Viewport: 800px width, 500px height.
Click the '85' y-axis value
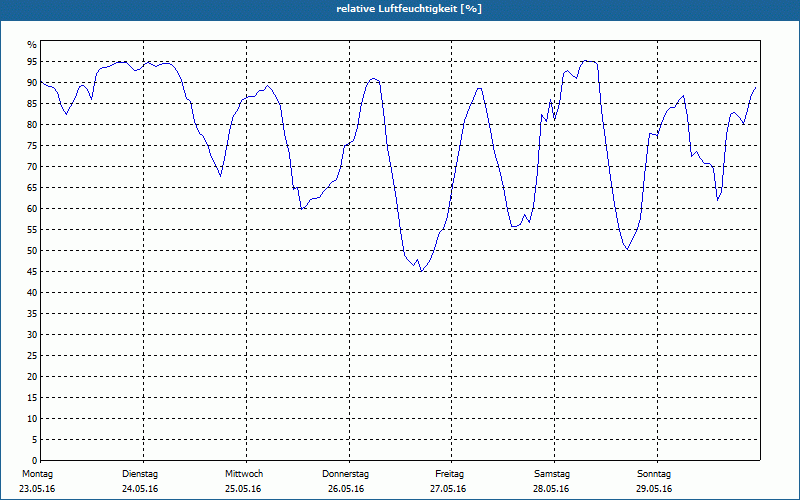pyautogui.click(x=32, y=104)
